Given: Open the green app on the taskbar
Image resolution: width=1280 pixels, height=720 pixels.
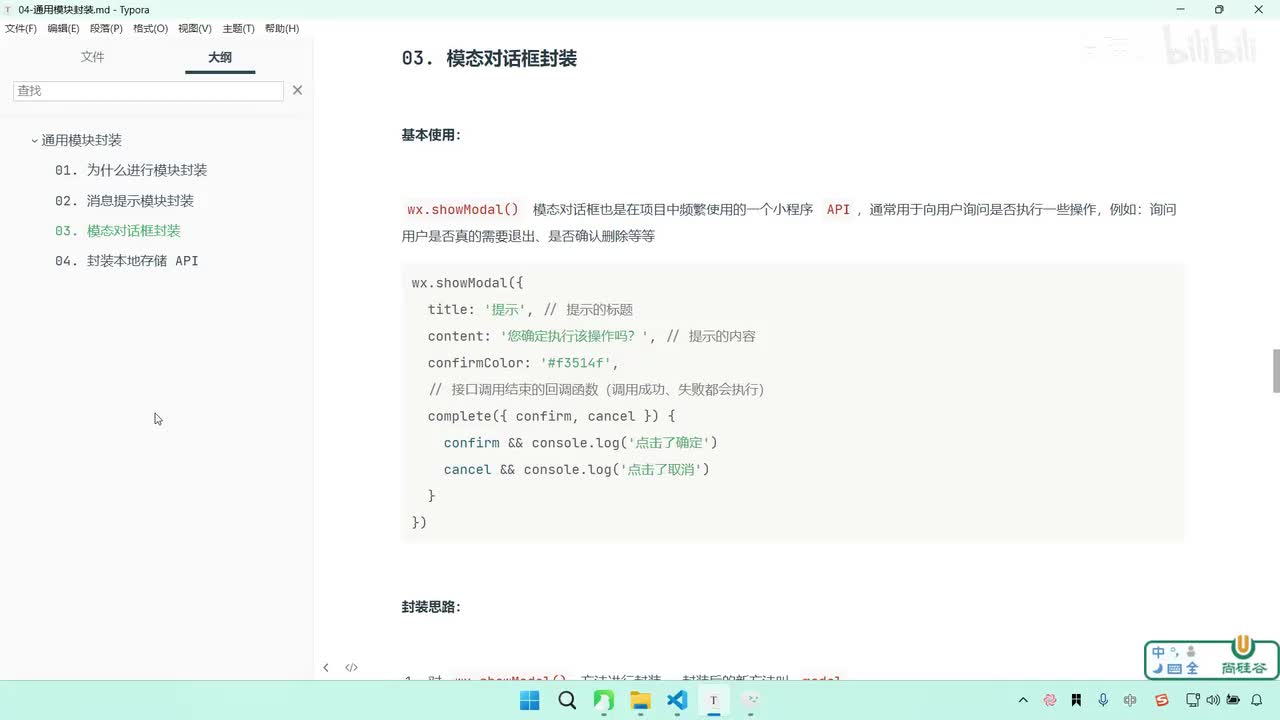Looking at the screenshot, I should click(x=604, y=700).
